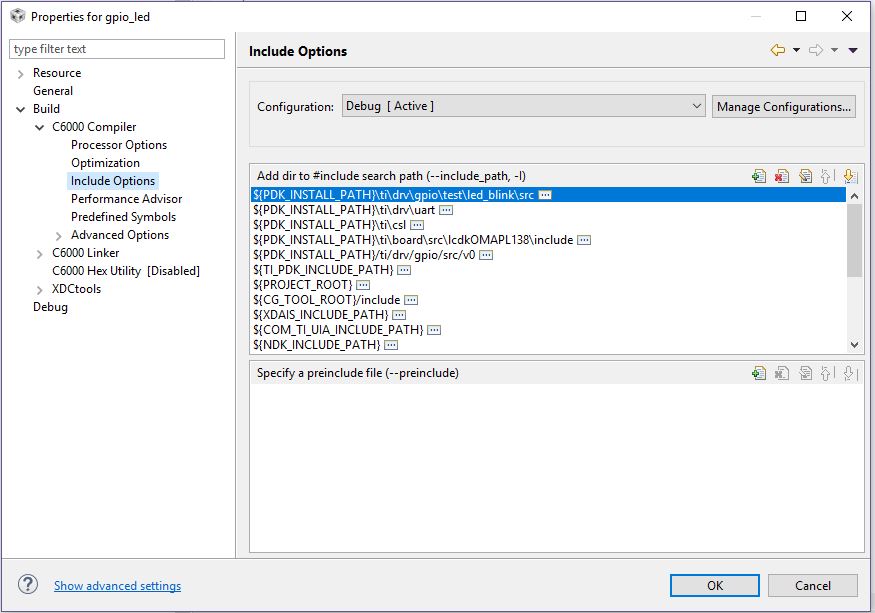Click Edit include path icon
Screen dimensions: 875x613
[805, 176]
